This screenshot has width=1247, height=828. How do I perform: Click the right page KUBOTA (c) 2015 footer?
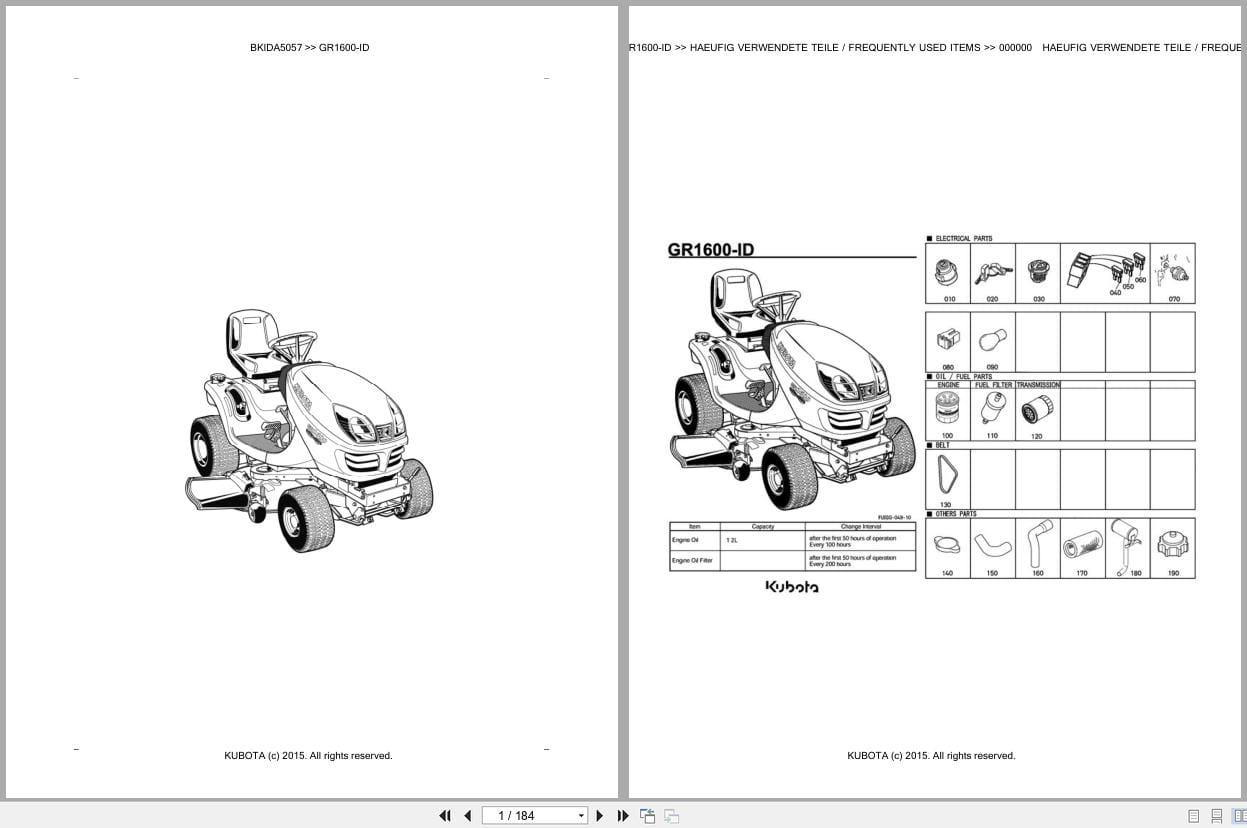(x=931, y=756)
